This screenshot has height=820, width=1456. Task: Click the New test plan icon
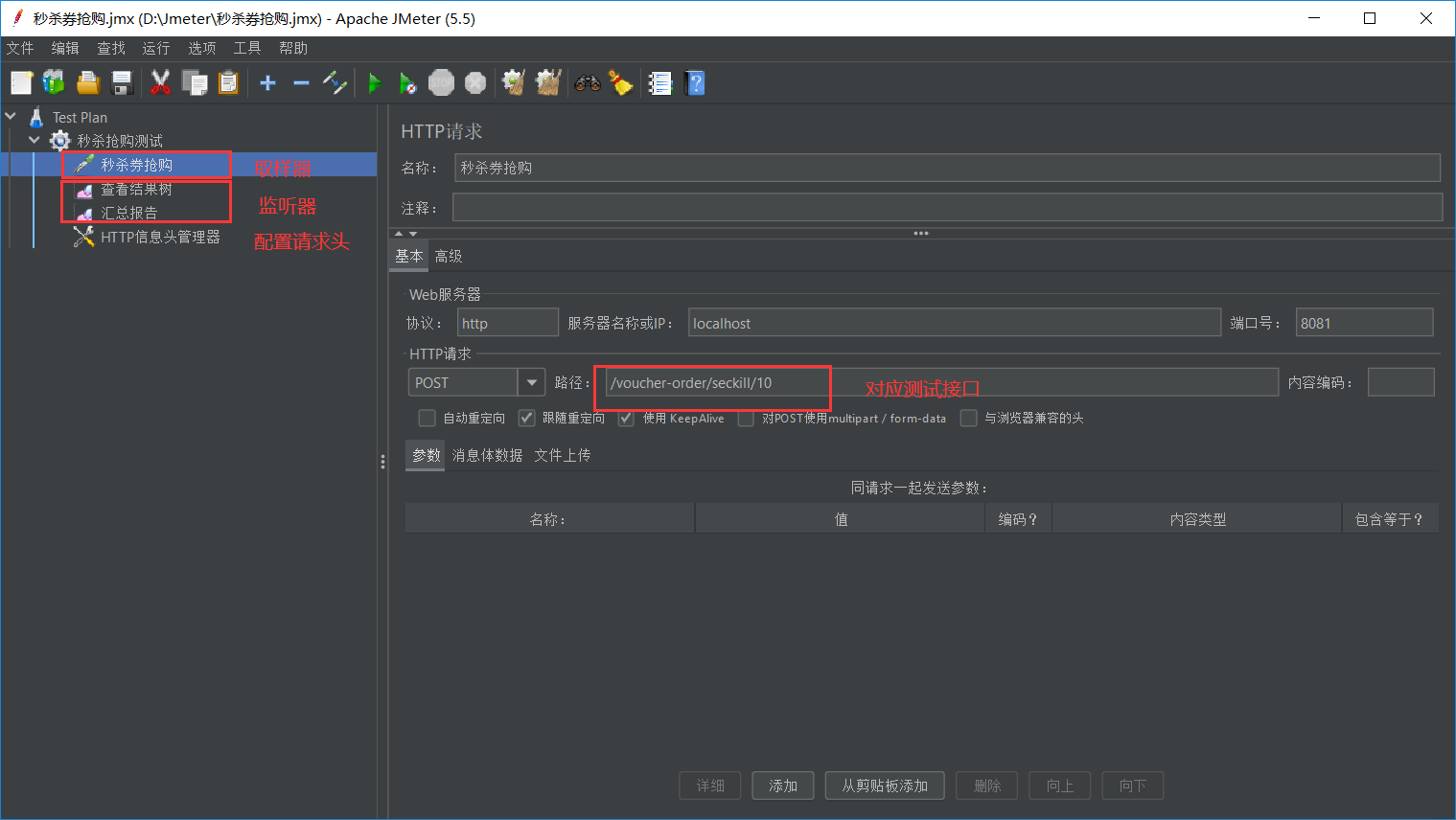point(21,83)
